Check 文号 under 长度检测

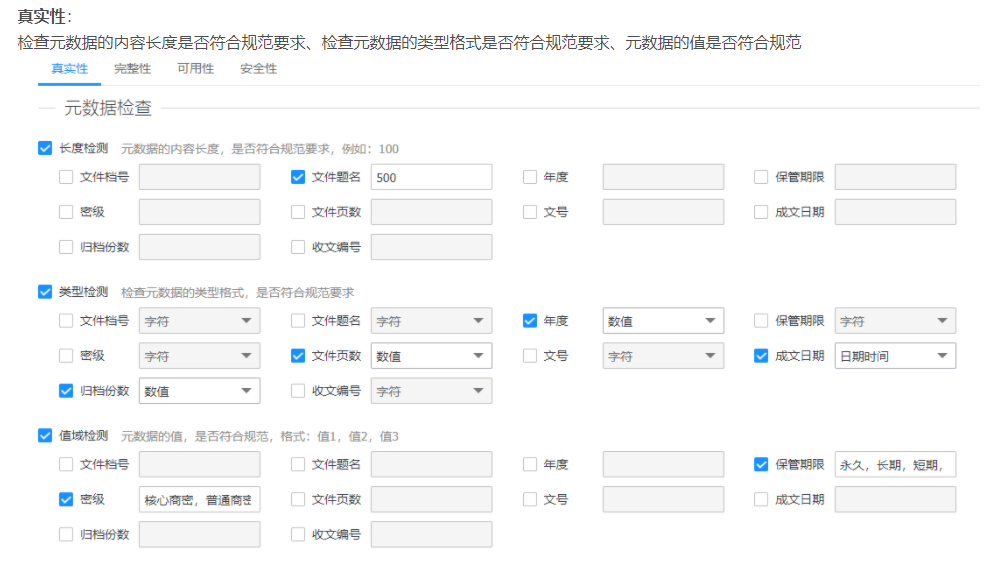click(x=530, y=212)
